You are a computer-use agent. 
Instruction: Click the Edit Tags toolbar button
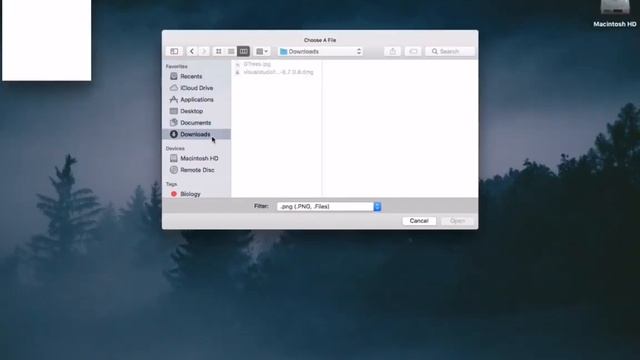coord(413,51)
